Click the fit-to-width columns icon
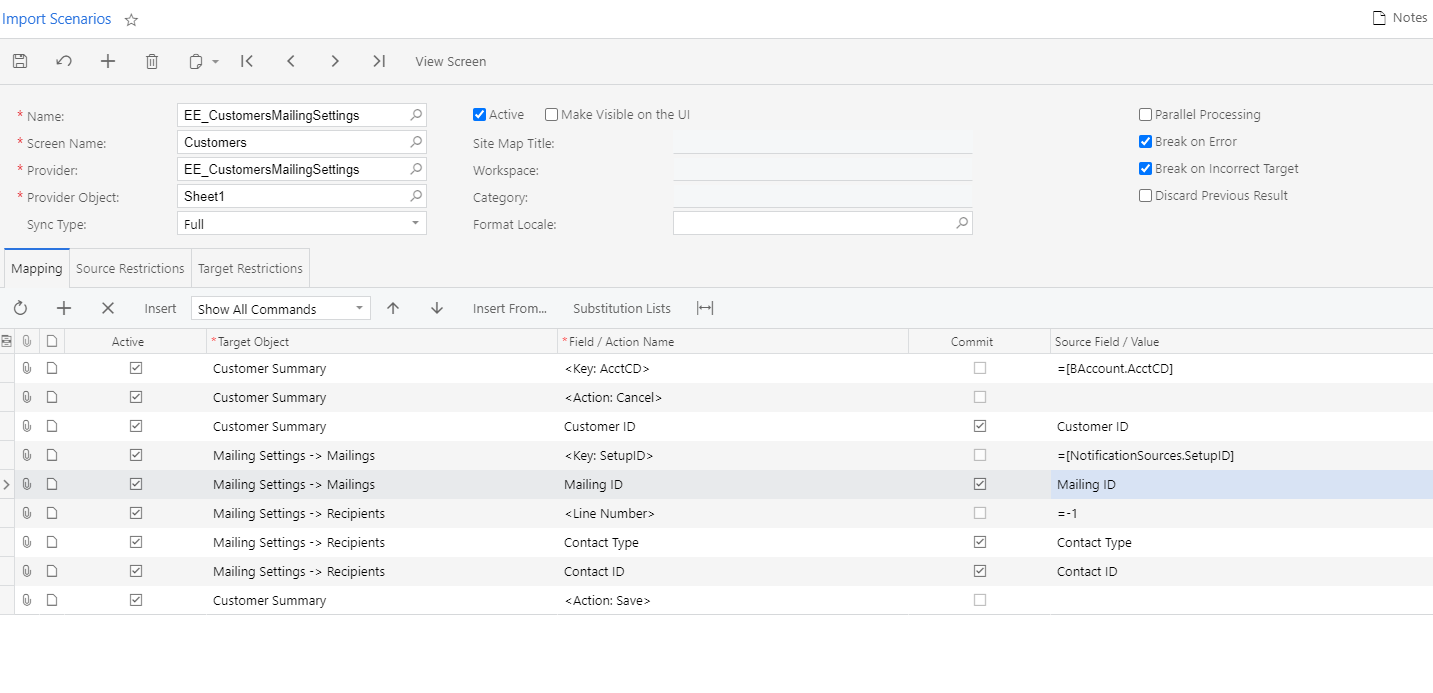Viewport: 1433px width, 693px height. point(705,308)
